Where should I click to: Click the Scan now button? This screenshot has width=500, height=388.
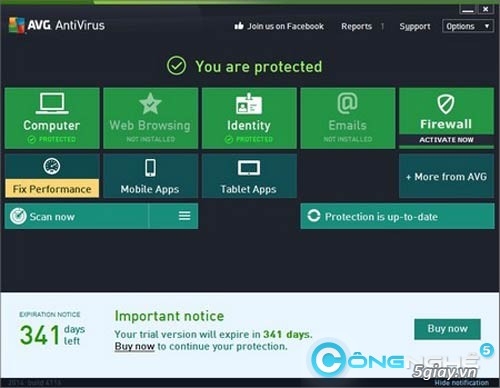pyautogui.click(x=77, y=216)
